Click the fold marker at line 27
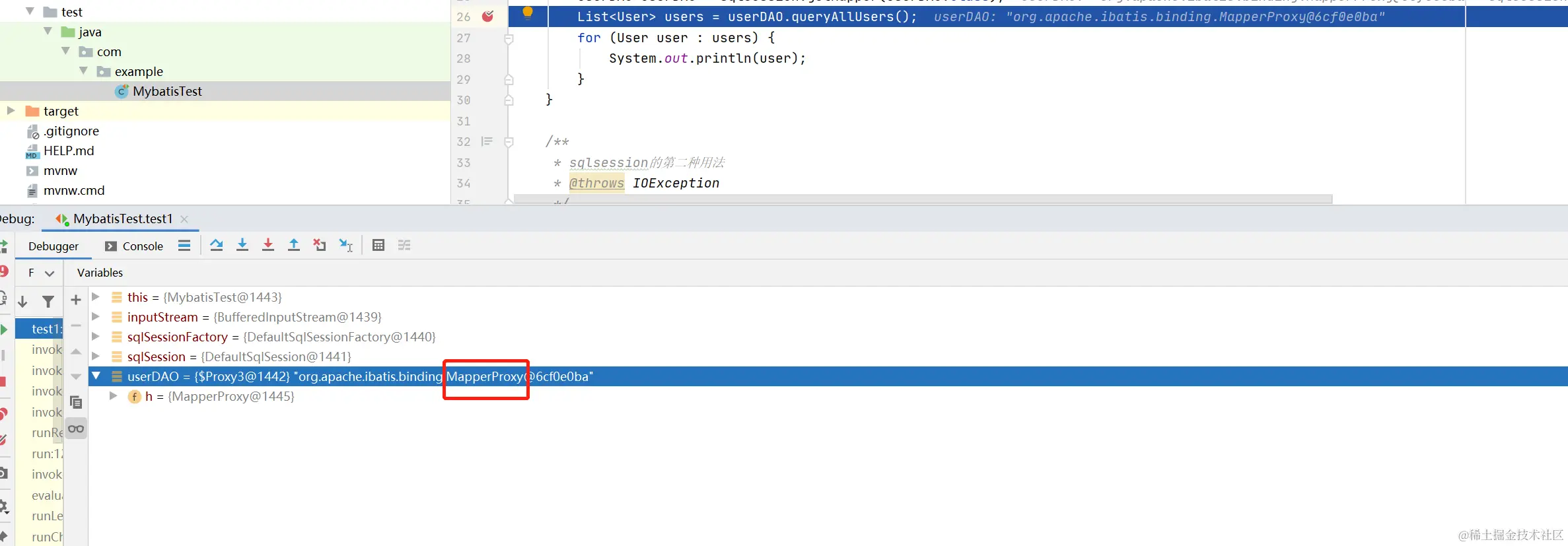 [x=509, y=39]
